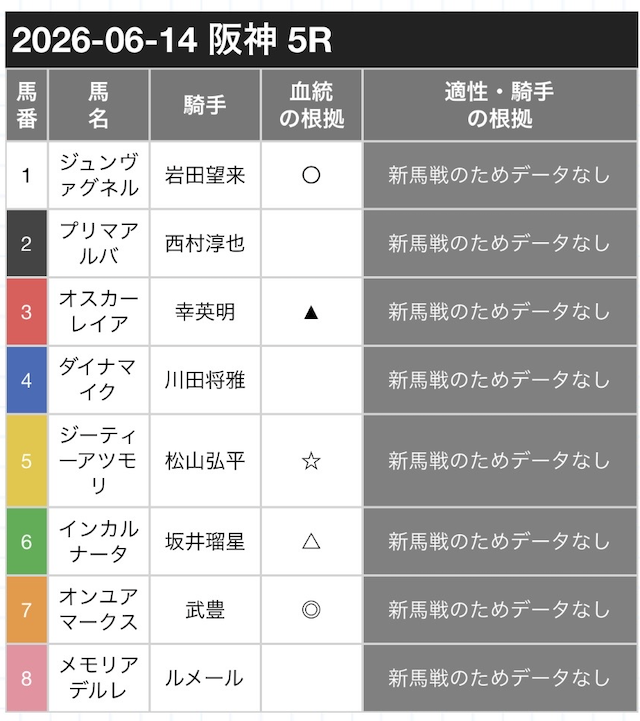Click the black triangle mark for オスカーレイア
Screen dimensions: 640x721
coord(311,313)
